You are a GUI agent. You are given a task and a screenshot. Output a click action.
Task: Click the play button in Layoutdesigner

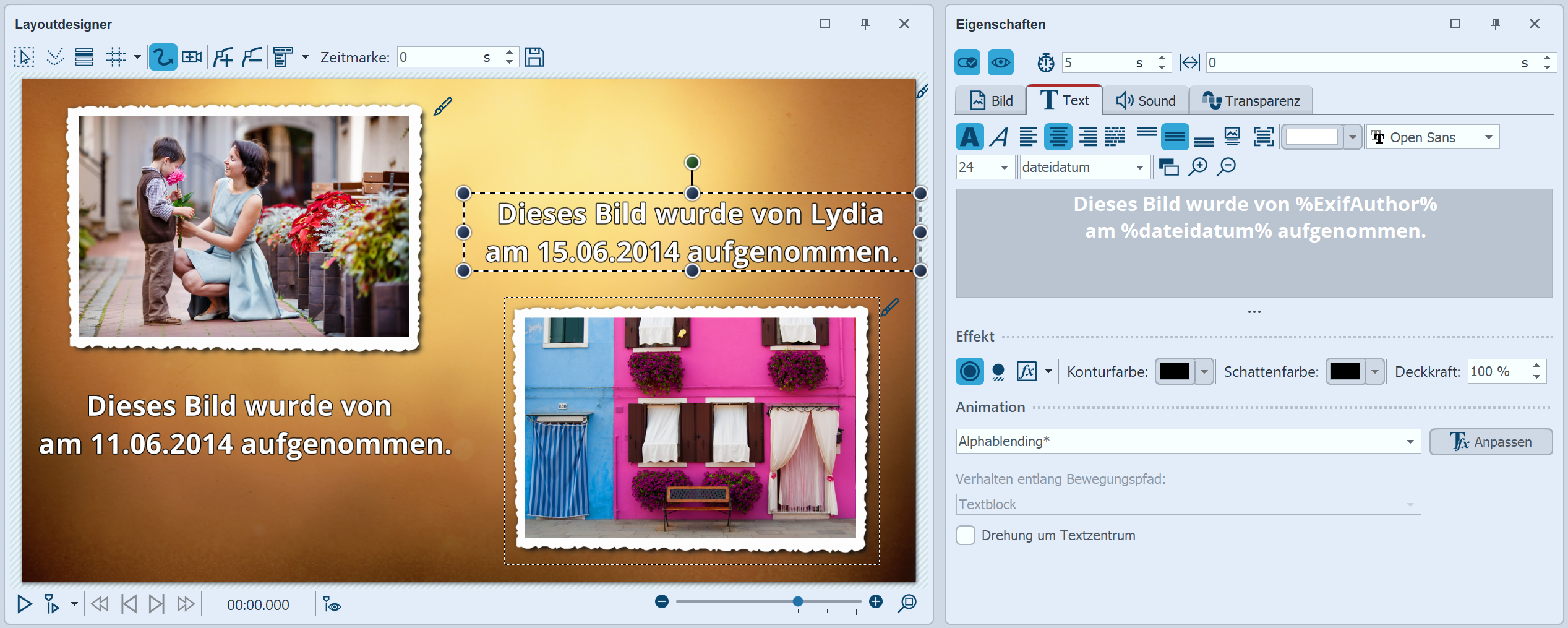tap(24, 604)
